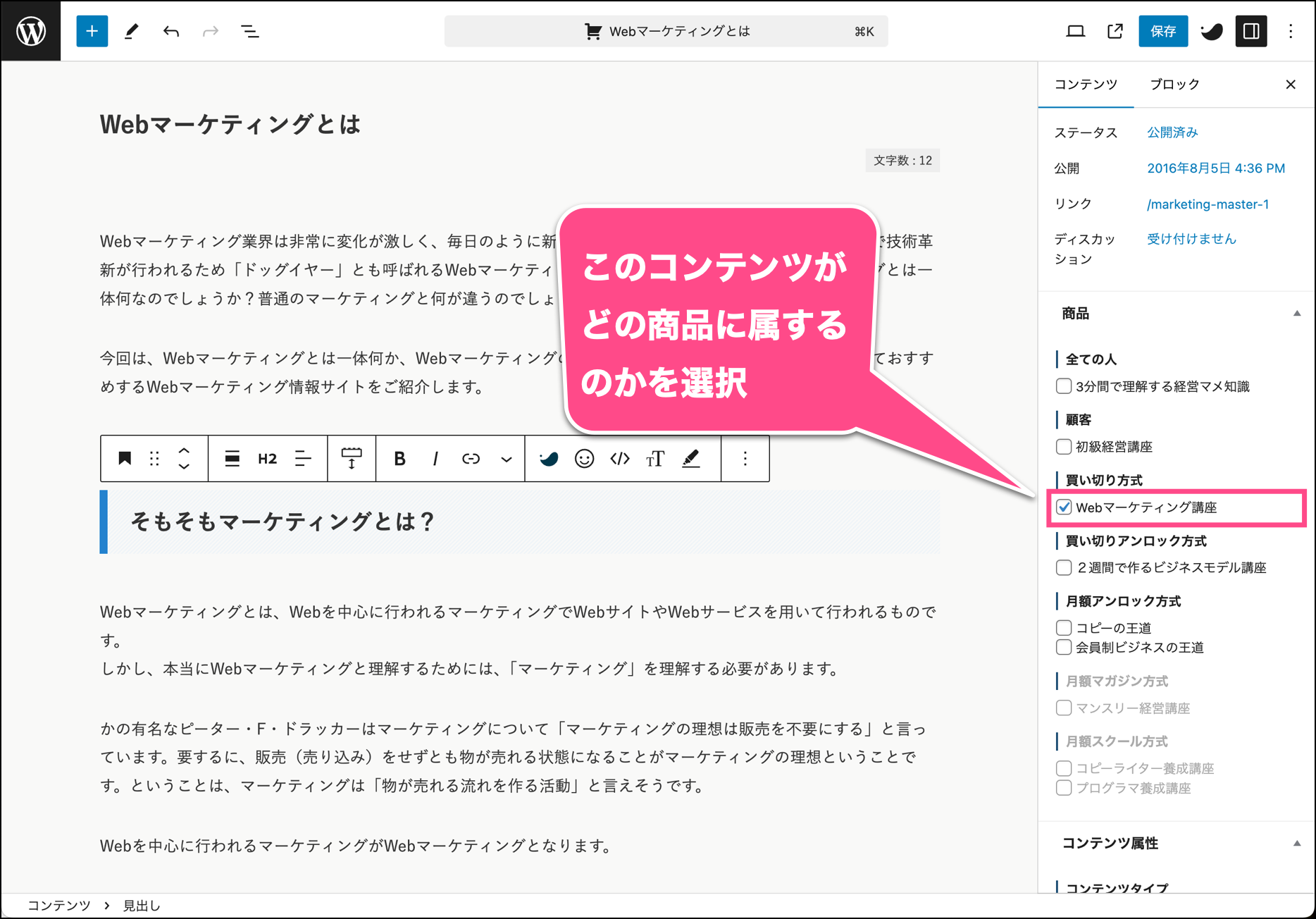
Task: Apply italic formatting to the heading
Action: (435, 459)
